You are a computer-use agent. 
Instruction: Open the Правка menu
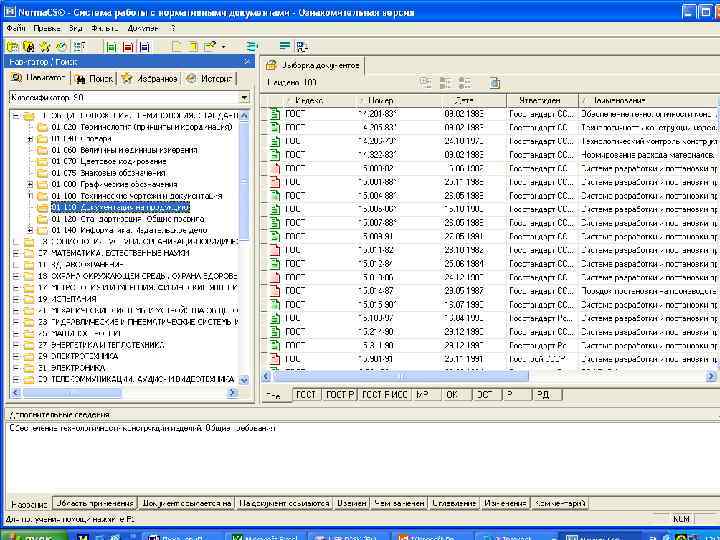[x=47, y=28]
